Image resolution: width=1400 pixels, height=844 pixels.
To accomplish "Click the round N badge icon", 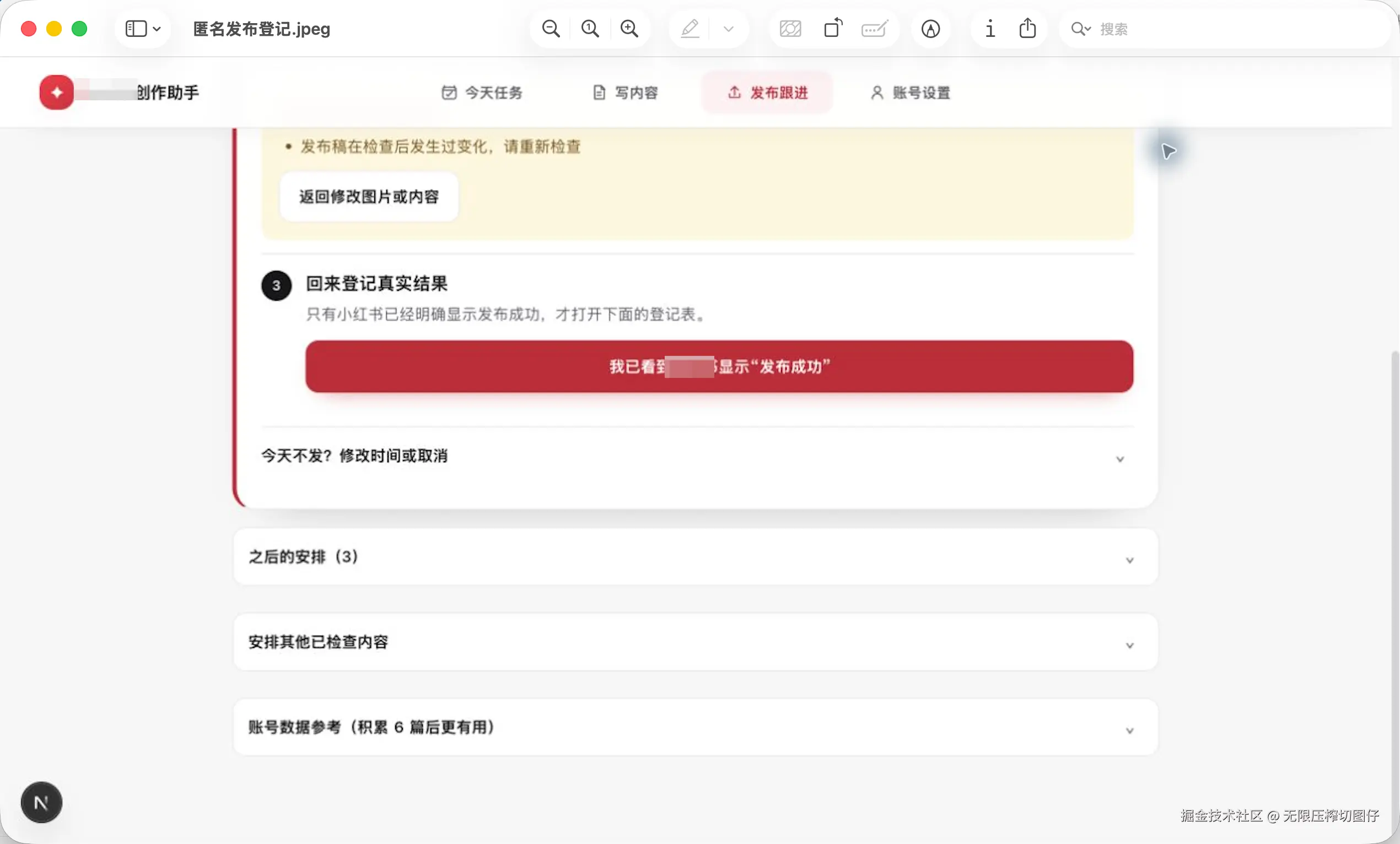I will pos(41,803).
